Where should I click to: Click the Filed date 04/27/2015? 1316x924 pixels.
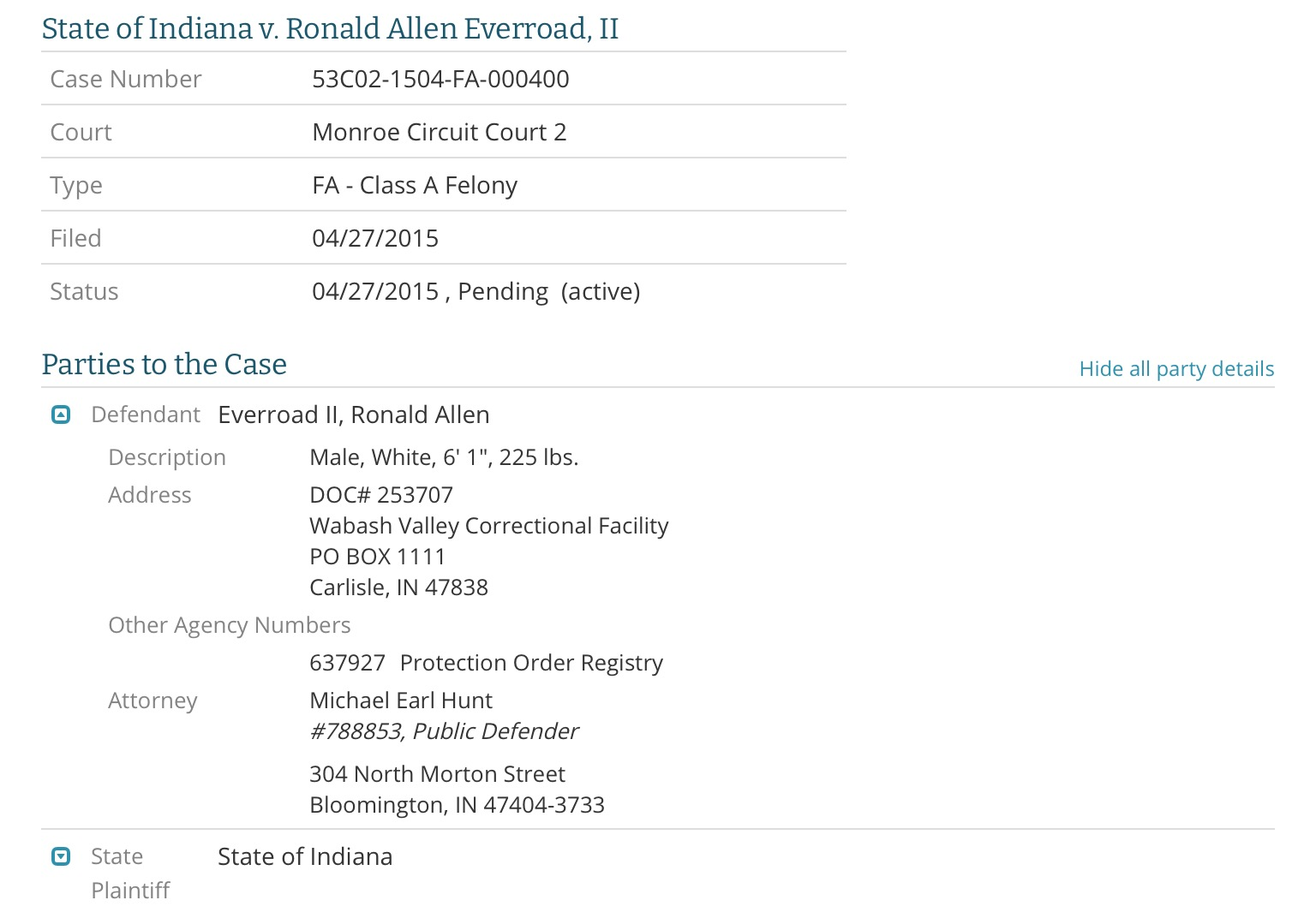[375, 238]
